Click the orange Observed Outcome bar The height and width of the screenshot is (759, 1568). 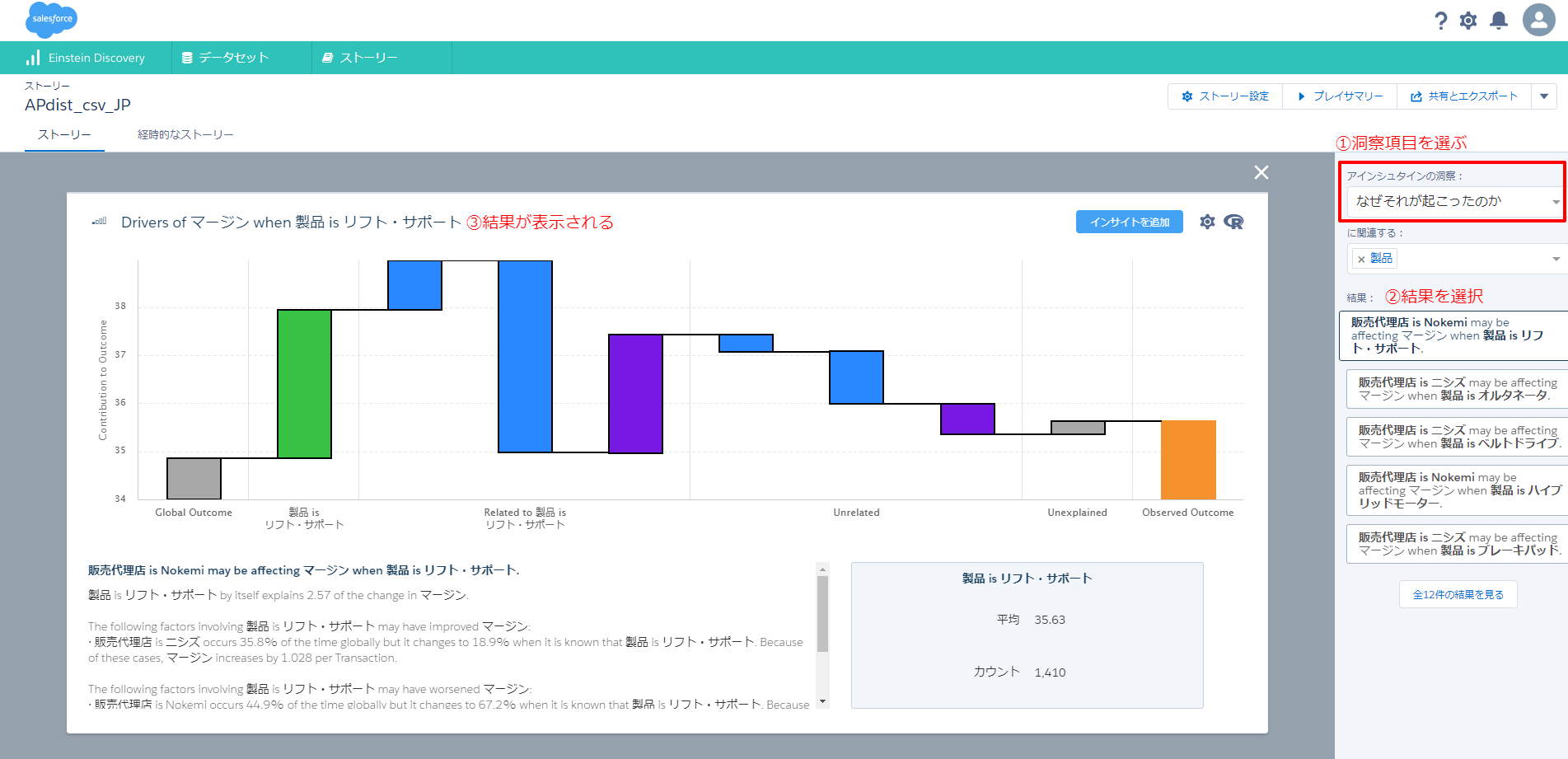(x=1188, y=460)
